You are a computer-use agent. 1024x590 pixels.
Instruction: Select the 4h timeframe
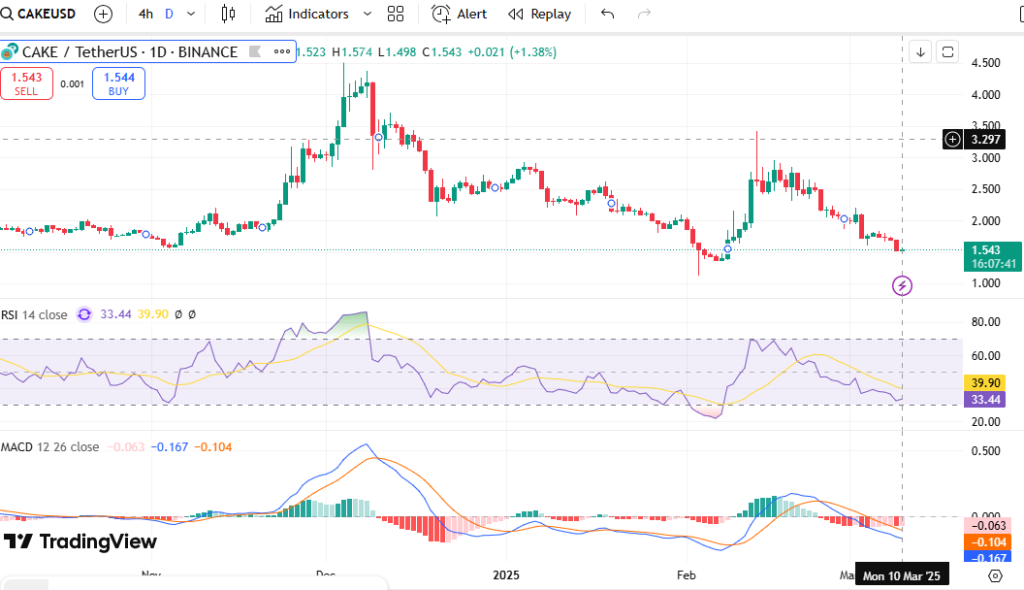pos(146,14)
